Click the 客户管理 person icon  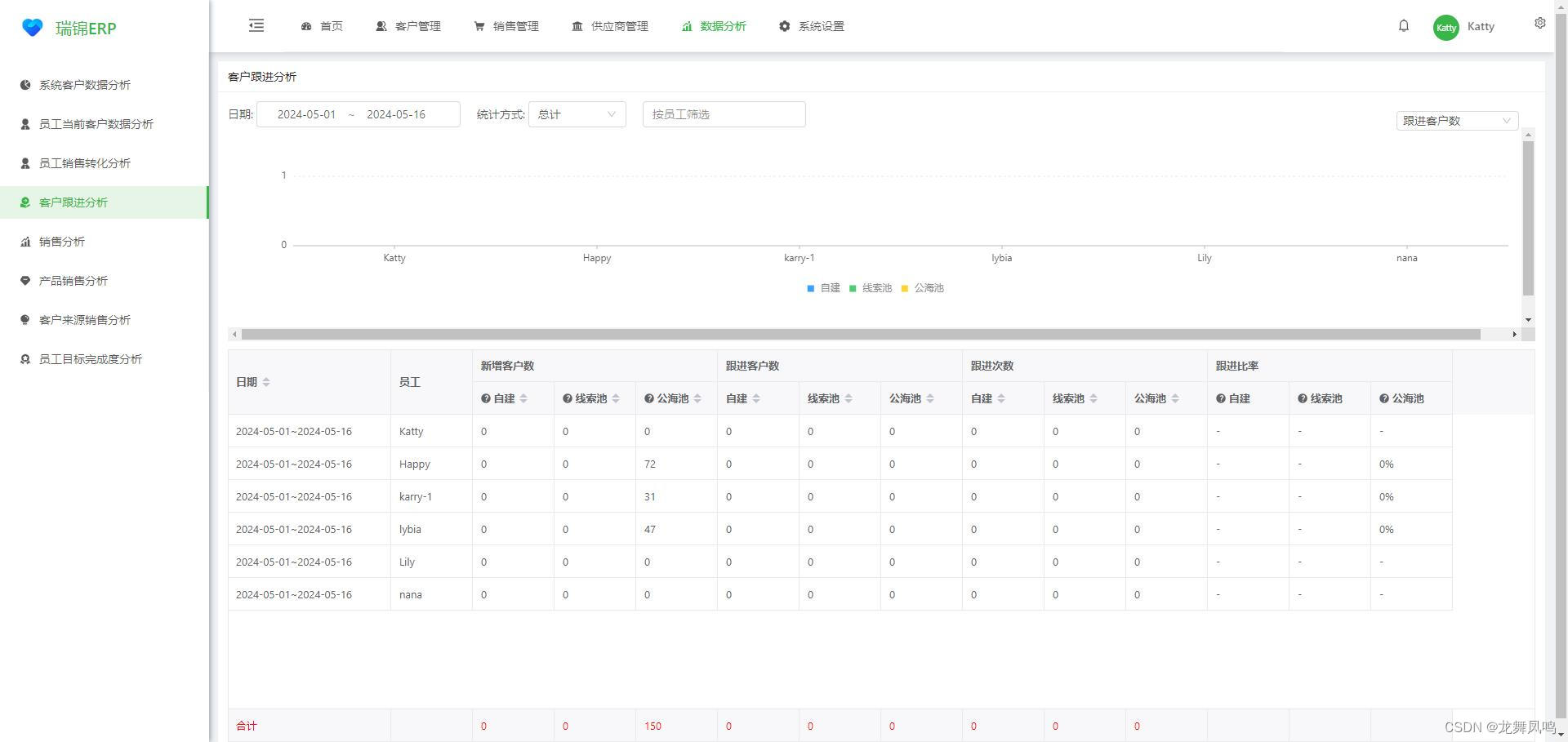[381, 26]
